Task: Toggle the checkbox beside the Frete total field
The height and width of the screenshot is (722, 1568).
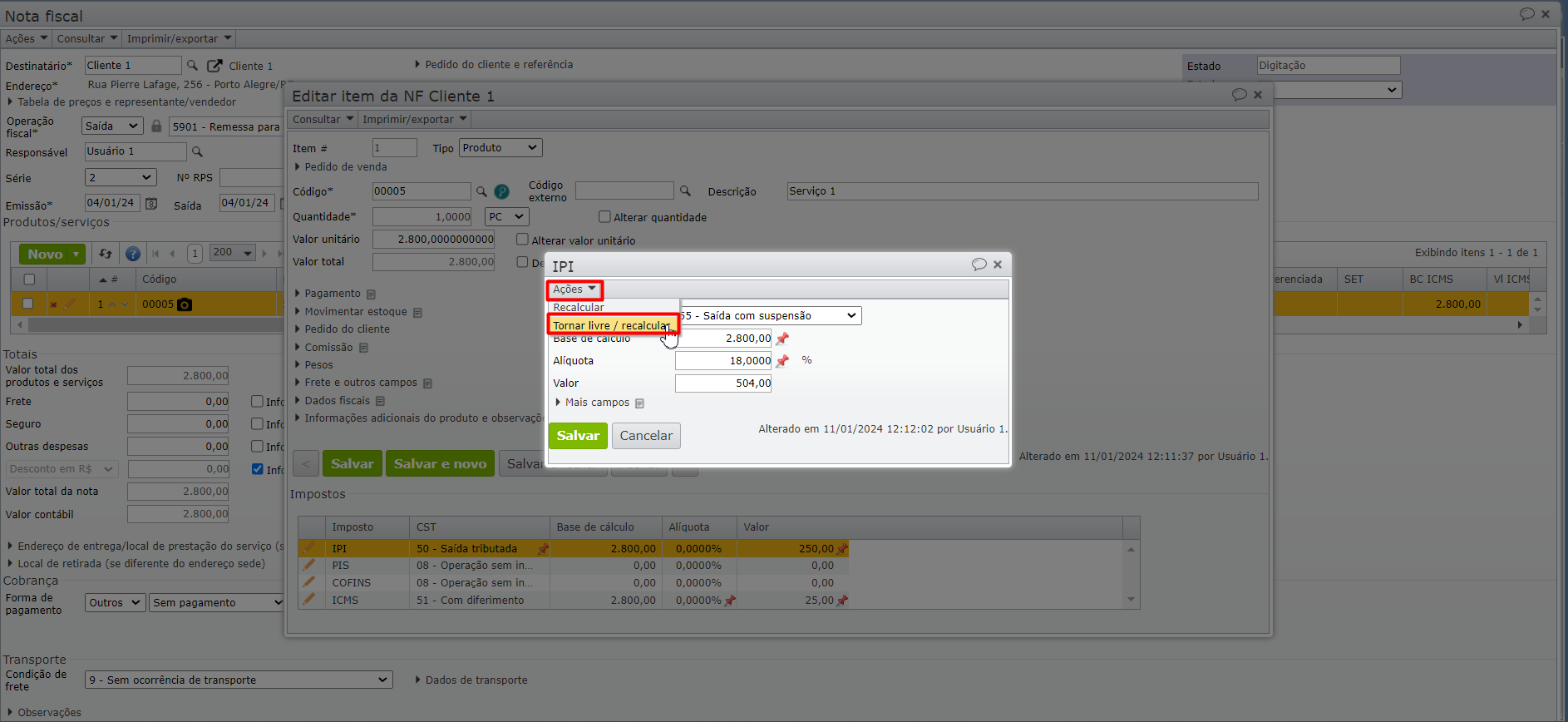Action: coord(257,402)
